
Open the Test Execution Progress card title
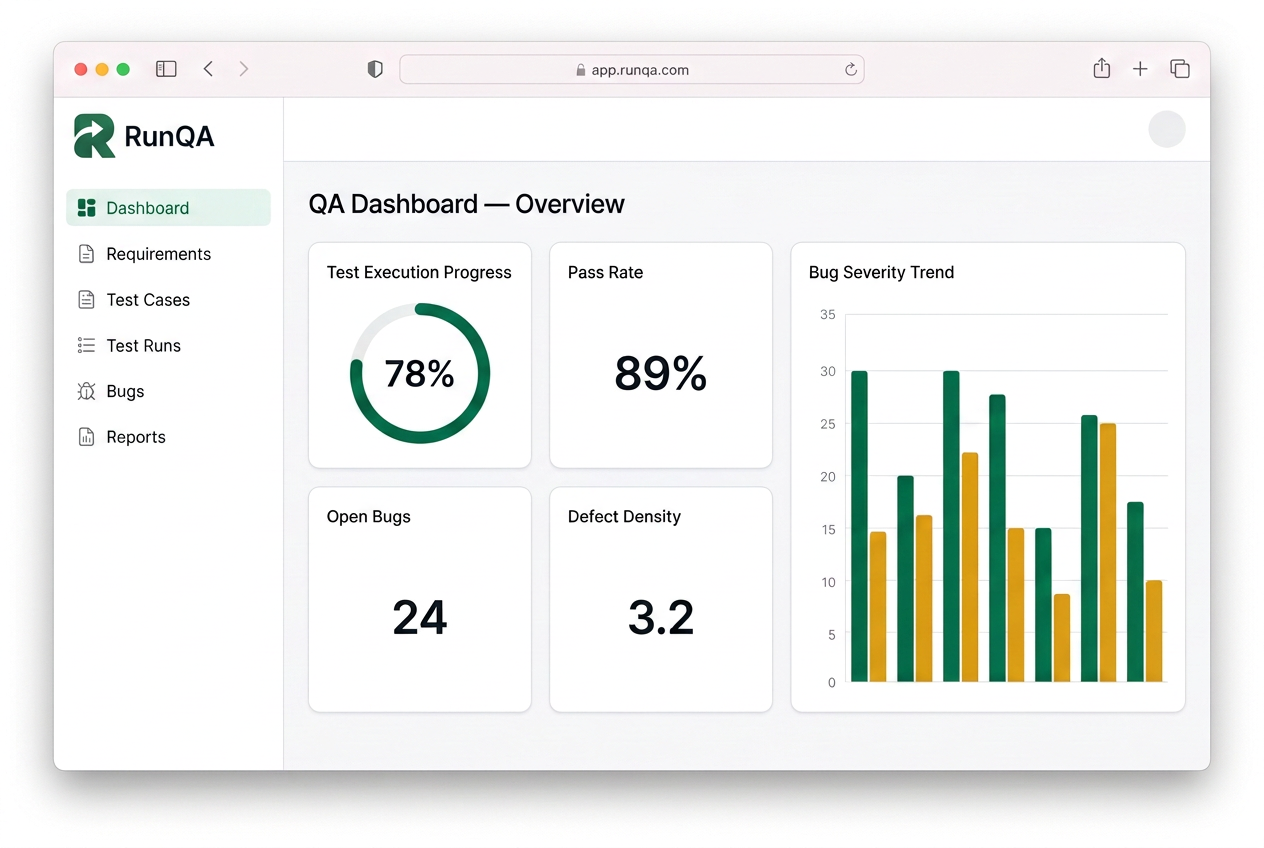coord(419,272)
